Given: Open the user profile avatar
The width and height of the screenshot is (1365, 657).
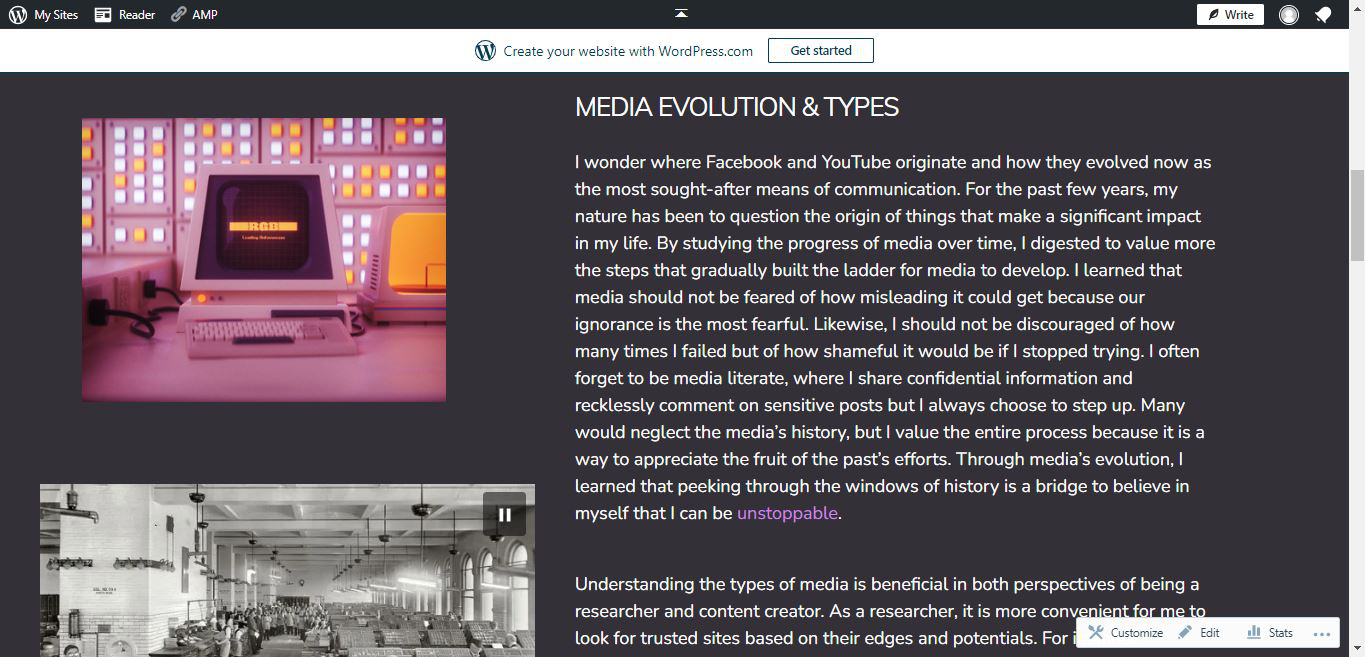Looking at the screenshot, I should [1289, 15].
